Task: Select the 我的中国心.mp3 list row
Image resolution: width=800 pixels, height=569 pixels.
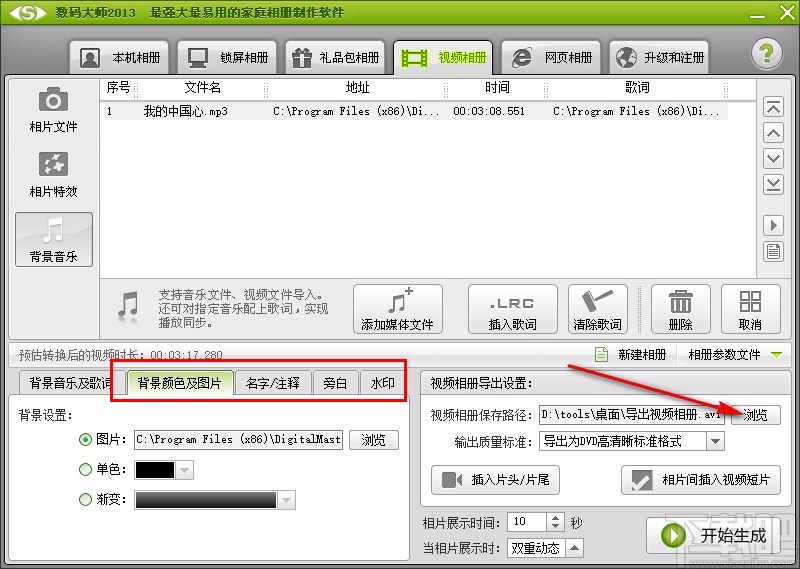Action: pos(416,111)
